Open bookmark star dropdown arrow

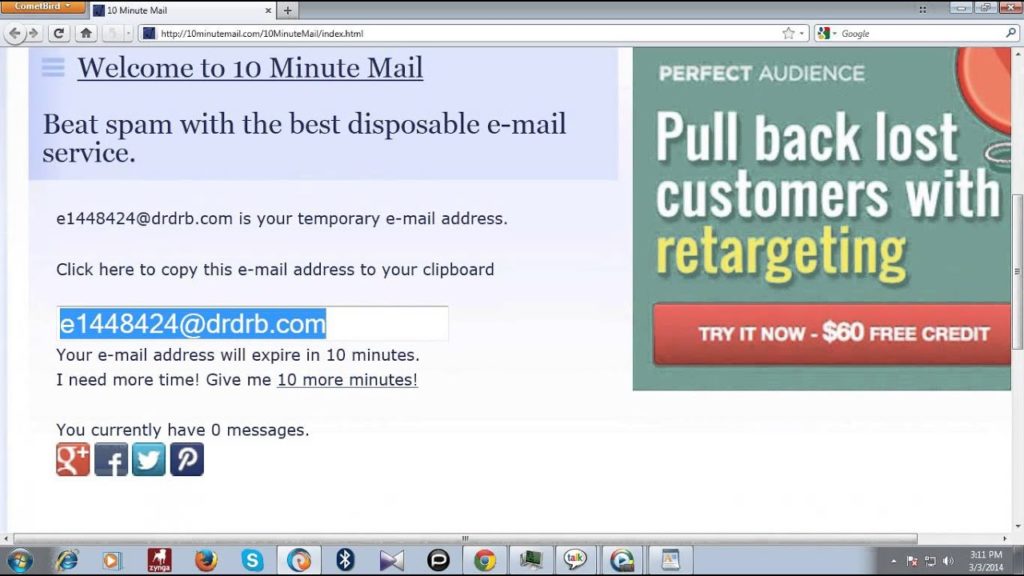tap(802, 33)
